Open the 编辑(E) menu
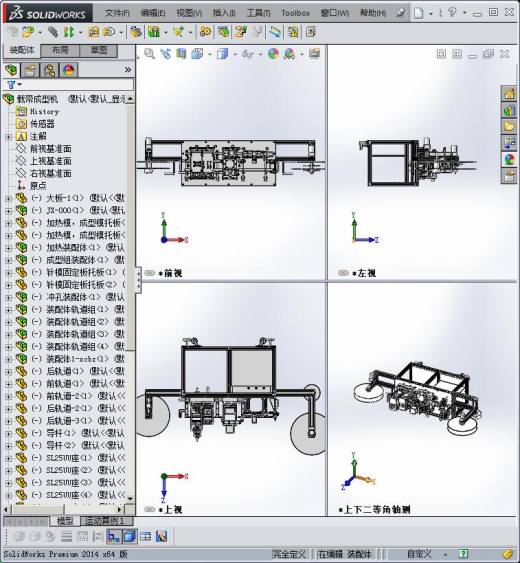This screenshot has width=520, height=563. click(x=153, y=13)
